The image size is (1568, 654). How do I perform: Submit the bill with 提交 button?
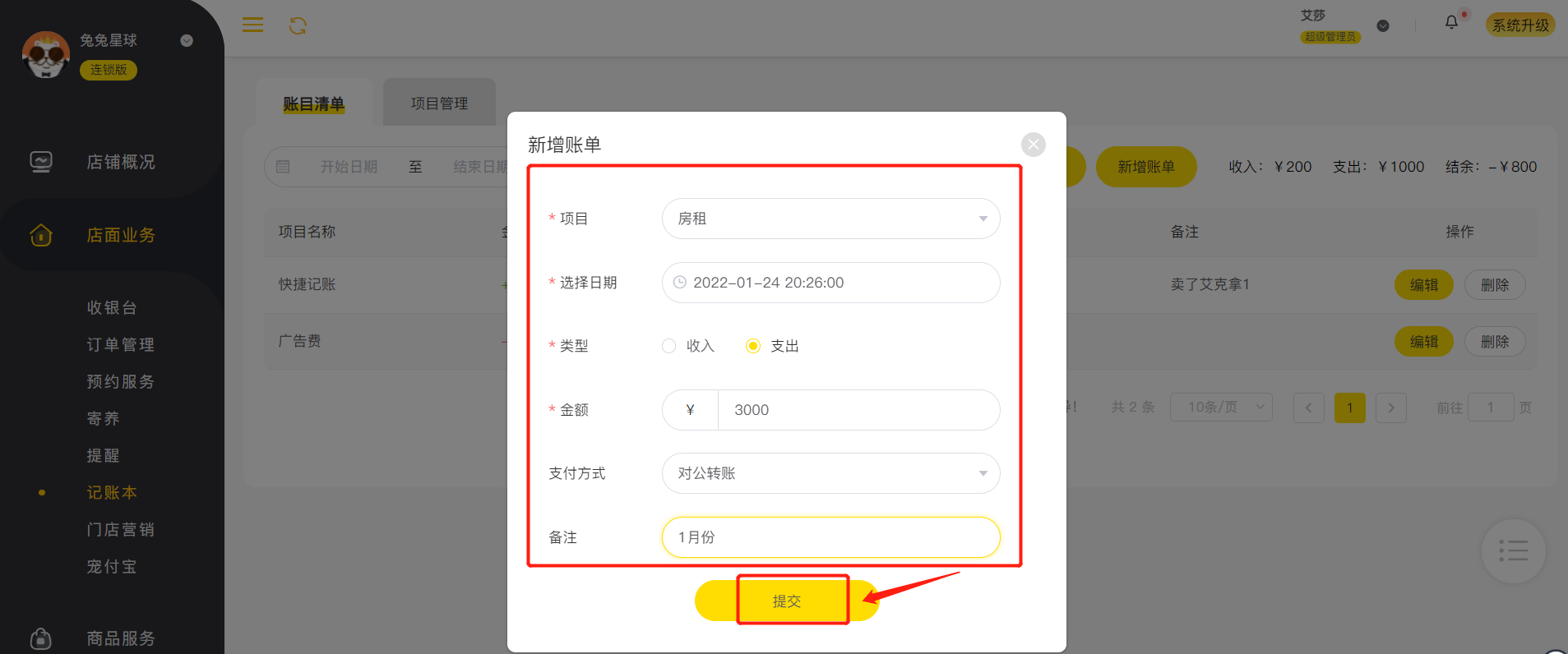point(787,601)
